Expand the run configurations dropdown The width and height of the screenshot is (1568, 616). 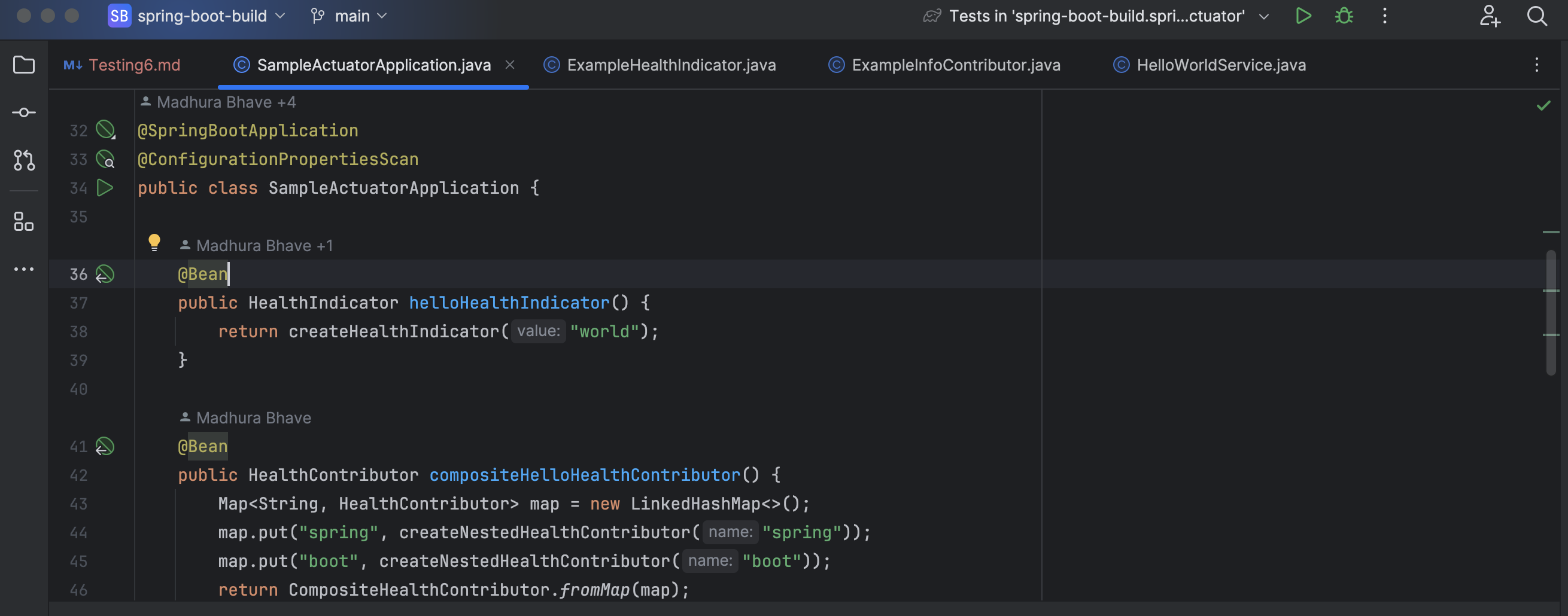click(x=1263, y=16)
